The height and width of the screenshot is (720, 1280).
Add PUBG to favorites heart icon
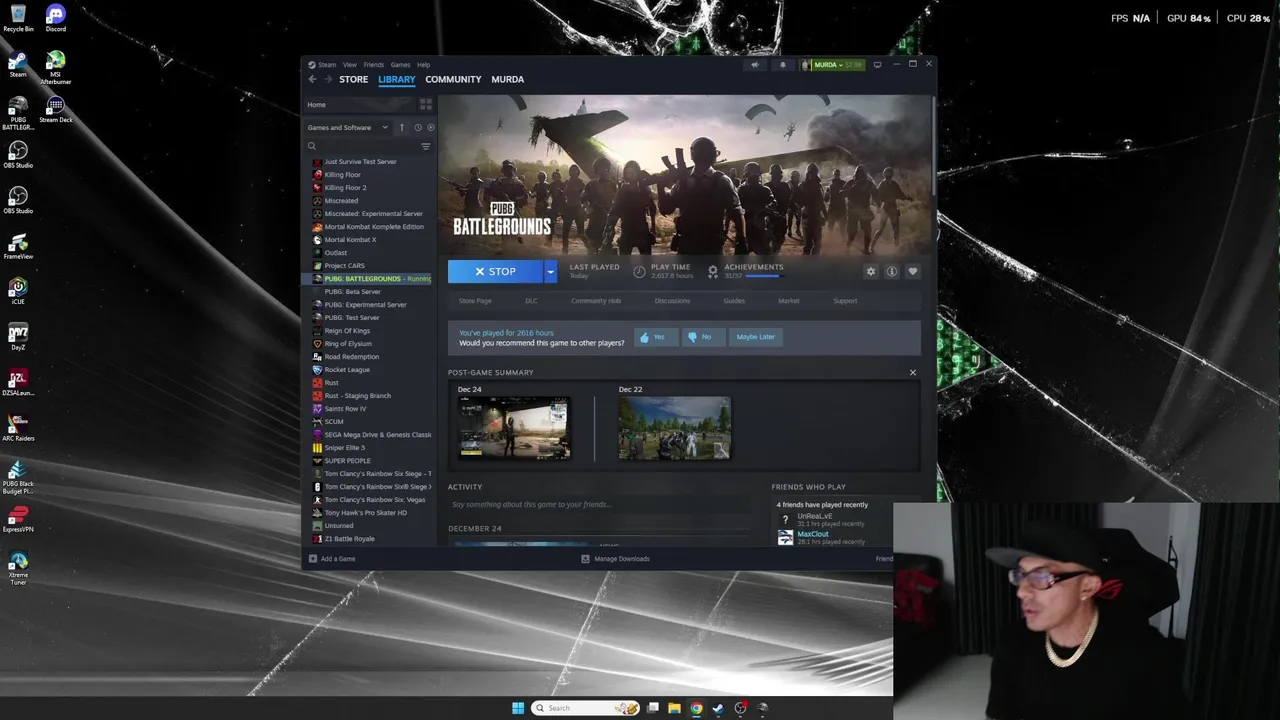[x=912, y=271]
